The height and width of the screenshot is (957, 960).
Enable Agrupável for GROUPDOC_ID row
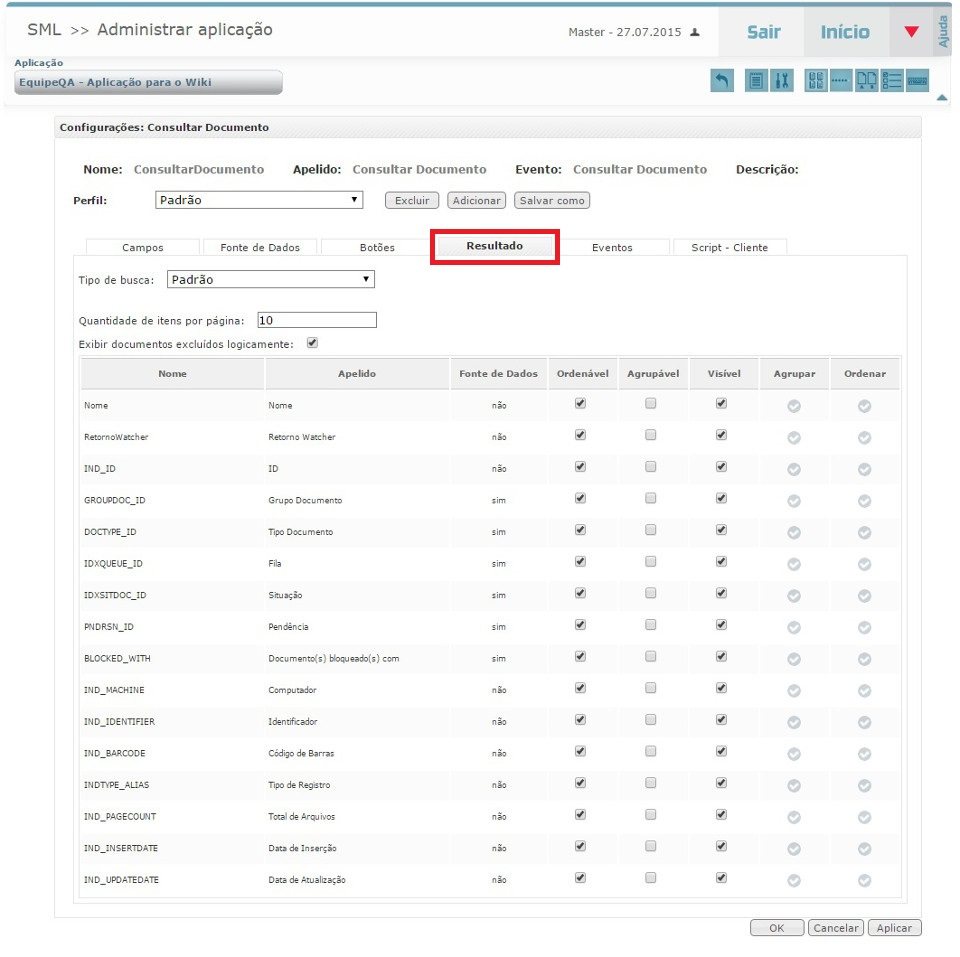(x=651, y=499)
